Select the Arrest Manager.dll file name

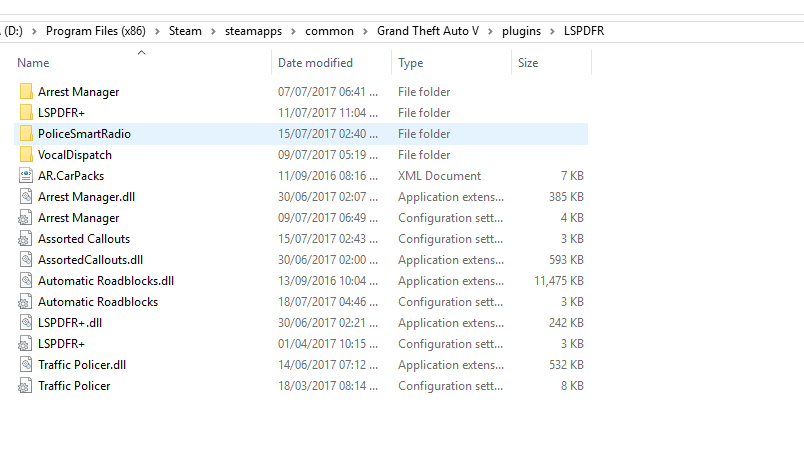[87, 197]
